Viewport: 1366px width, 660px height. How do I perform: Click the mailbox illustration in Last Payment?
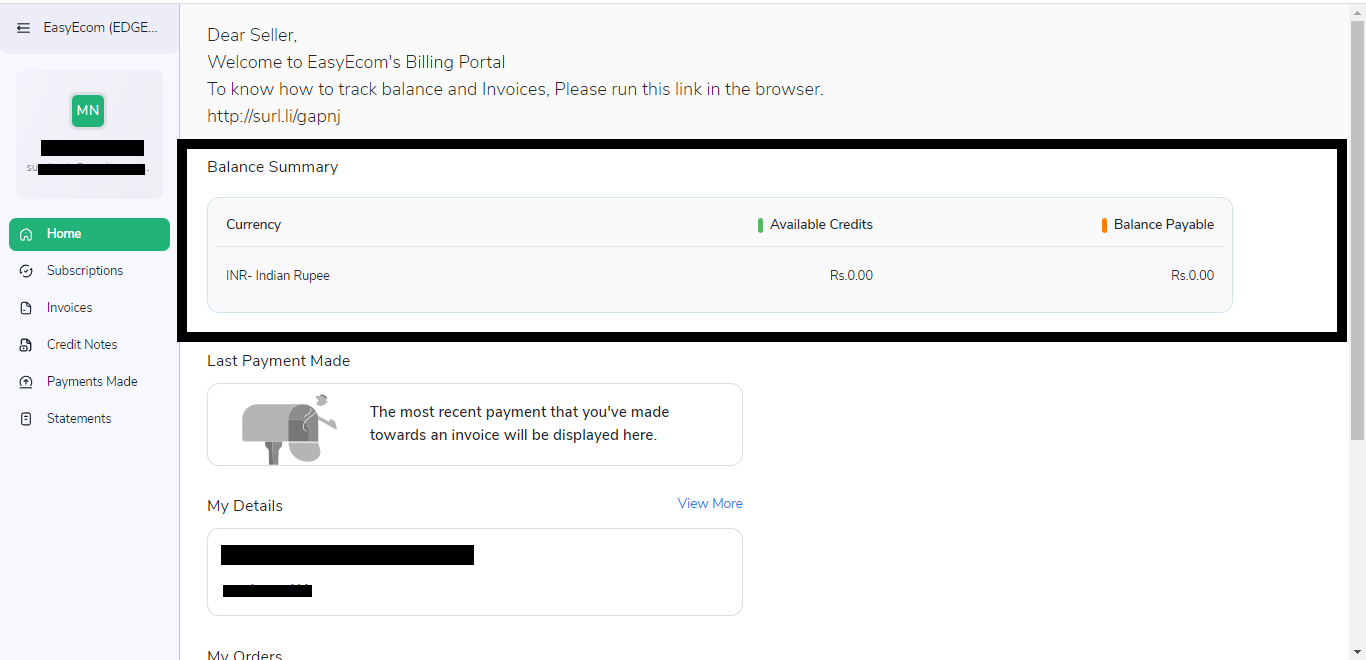tap(290, 428)
